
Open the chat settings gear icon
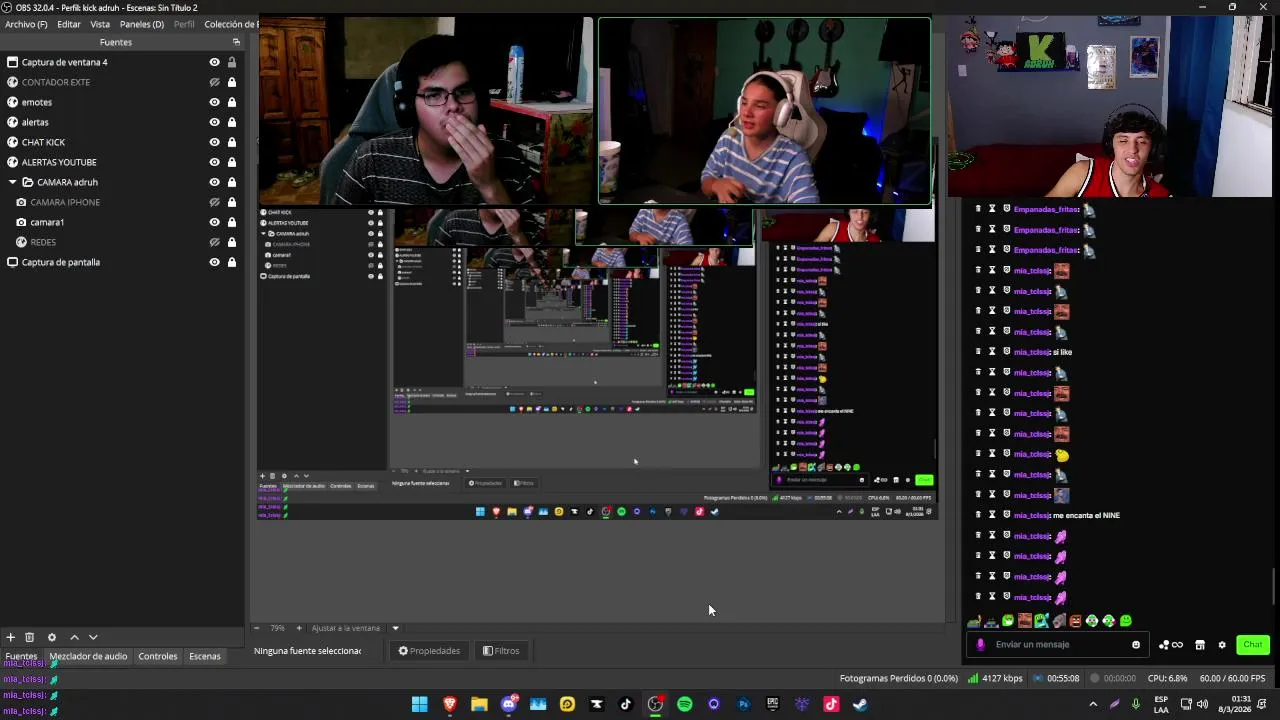(x=1222, y=645)
